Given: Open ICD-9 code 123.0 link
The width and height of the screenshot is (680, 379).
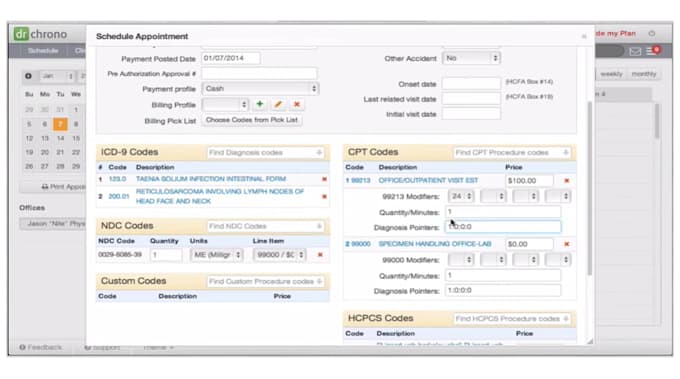Looking at the screenshot, I should click(x=117, y=179).
